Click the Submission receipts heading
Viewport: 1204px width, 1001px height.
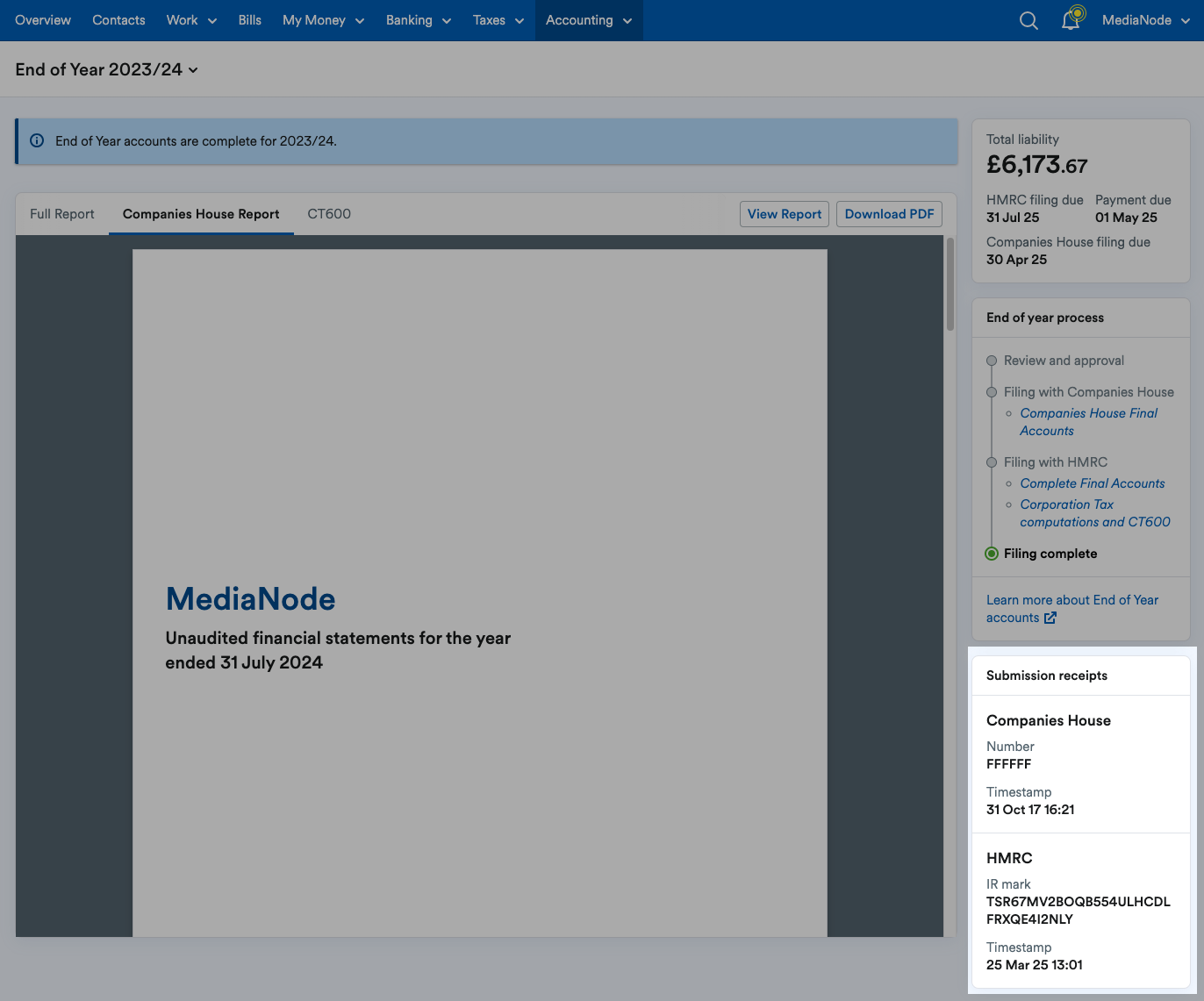(x=1047, y=676)
